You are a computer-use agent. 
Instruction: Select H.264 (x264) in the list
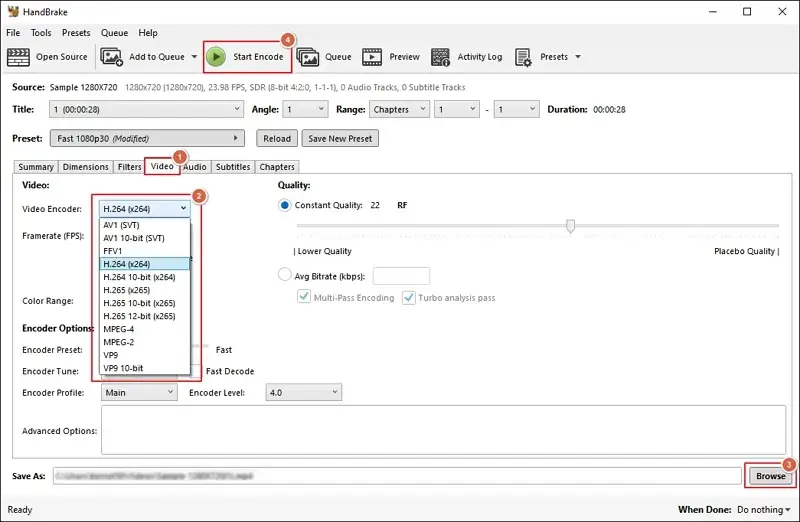pos(145,264)
